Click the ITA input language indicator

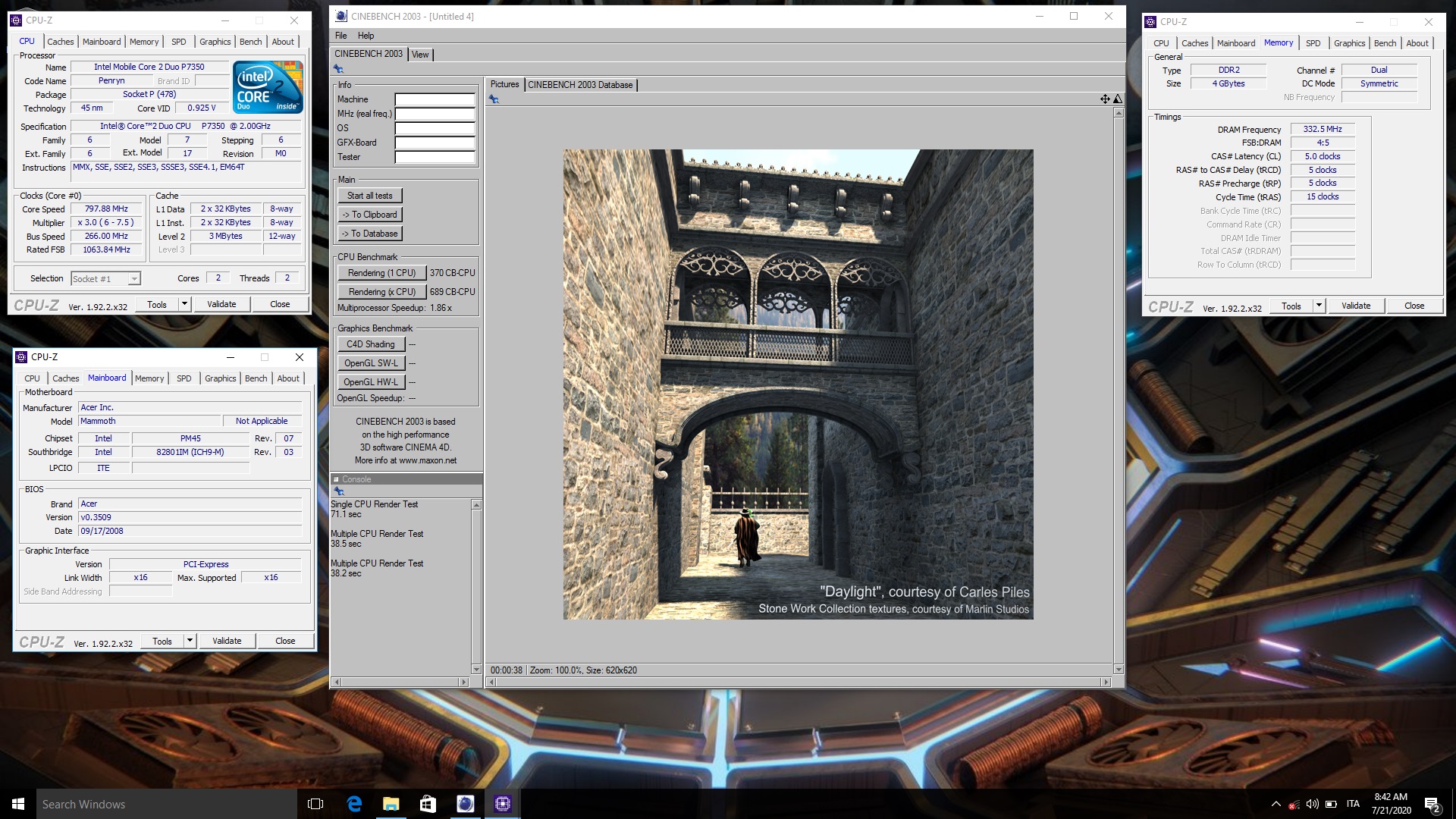[1353, 804]
